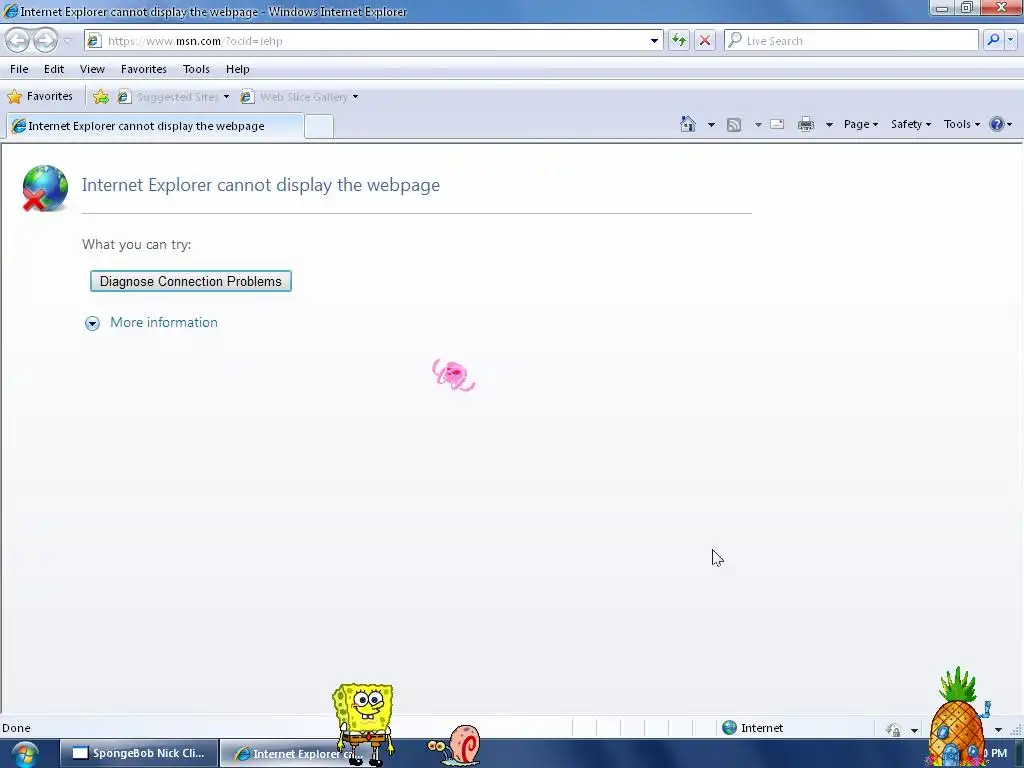The width and height of the screenshot is (1024, 768).
Task: Click the RSS feeds icon in the command bar
Action: (734, 124)
